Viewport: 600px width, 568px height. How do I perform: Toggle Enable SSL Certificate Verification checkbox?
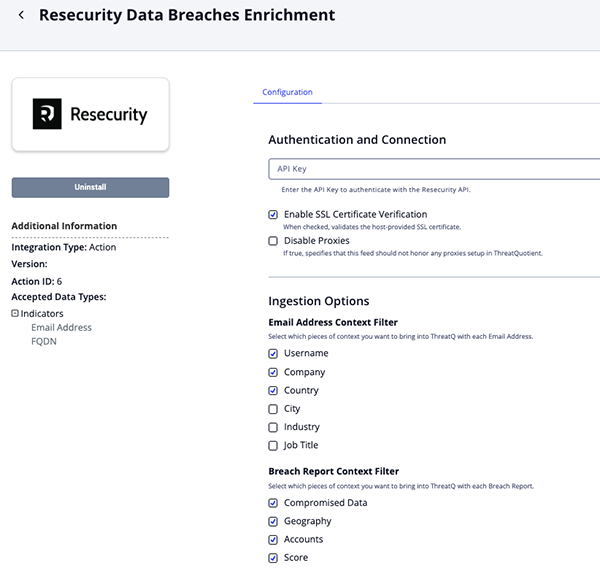273,214
